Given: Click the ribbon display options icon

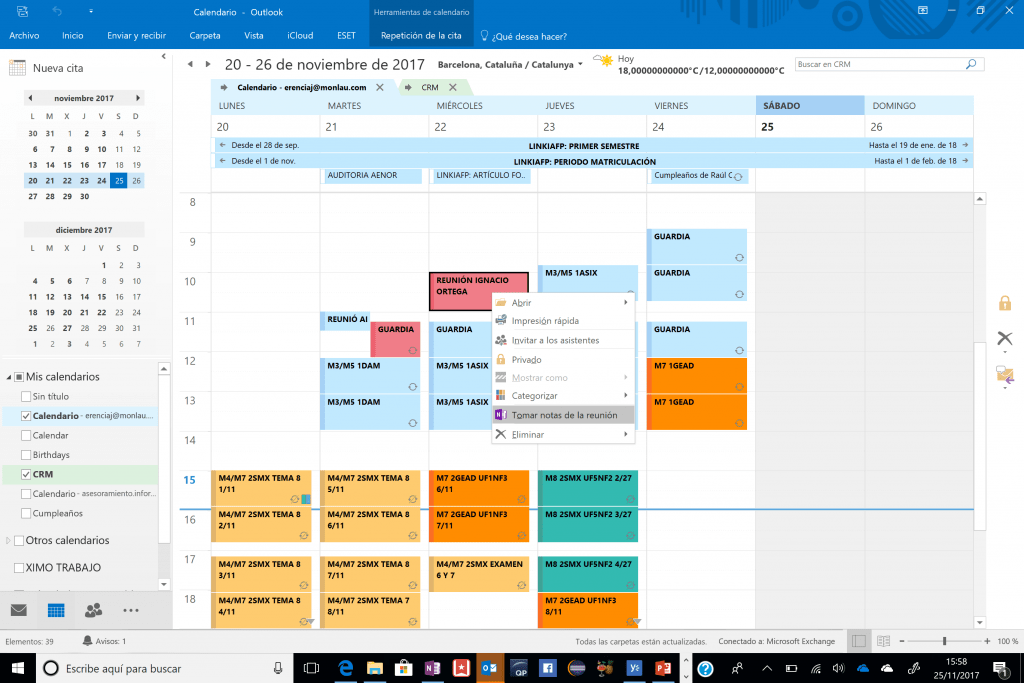Looking at the screenshot, I should (923, 10).
